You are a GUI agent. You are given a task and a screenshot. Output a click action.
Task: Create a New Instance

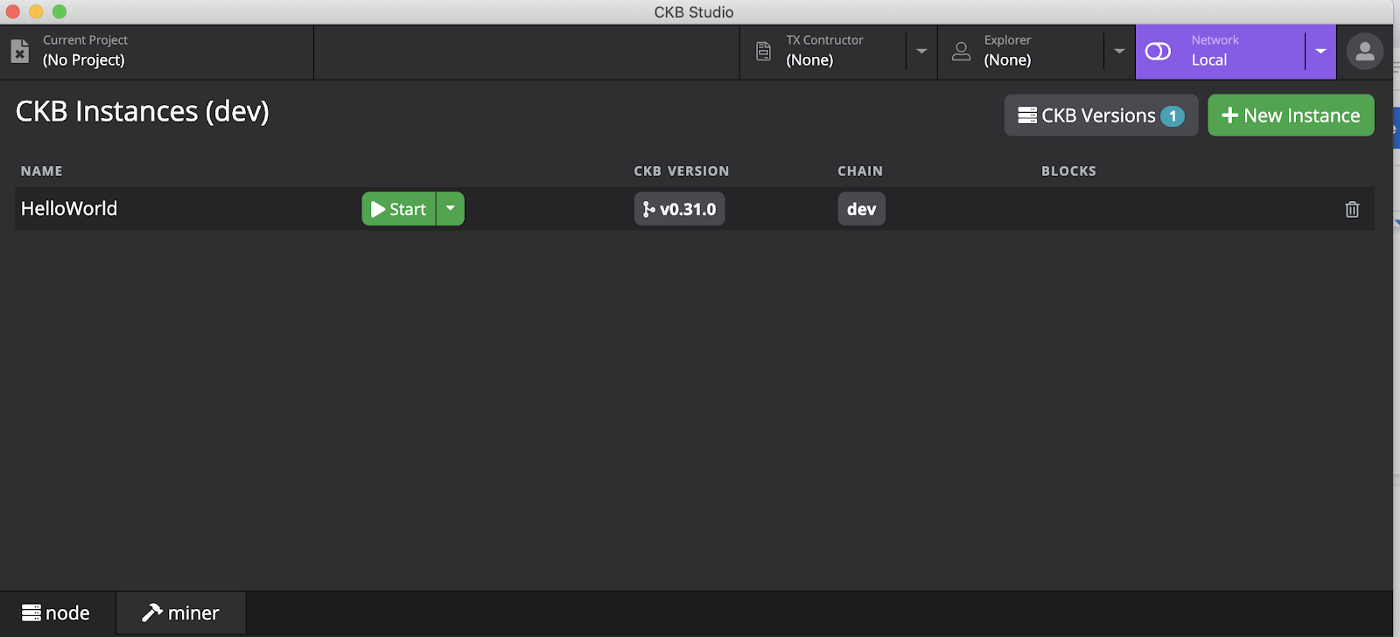click(x=1291, y=115)
